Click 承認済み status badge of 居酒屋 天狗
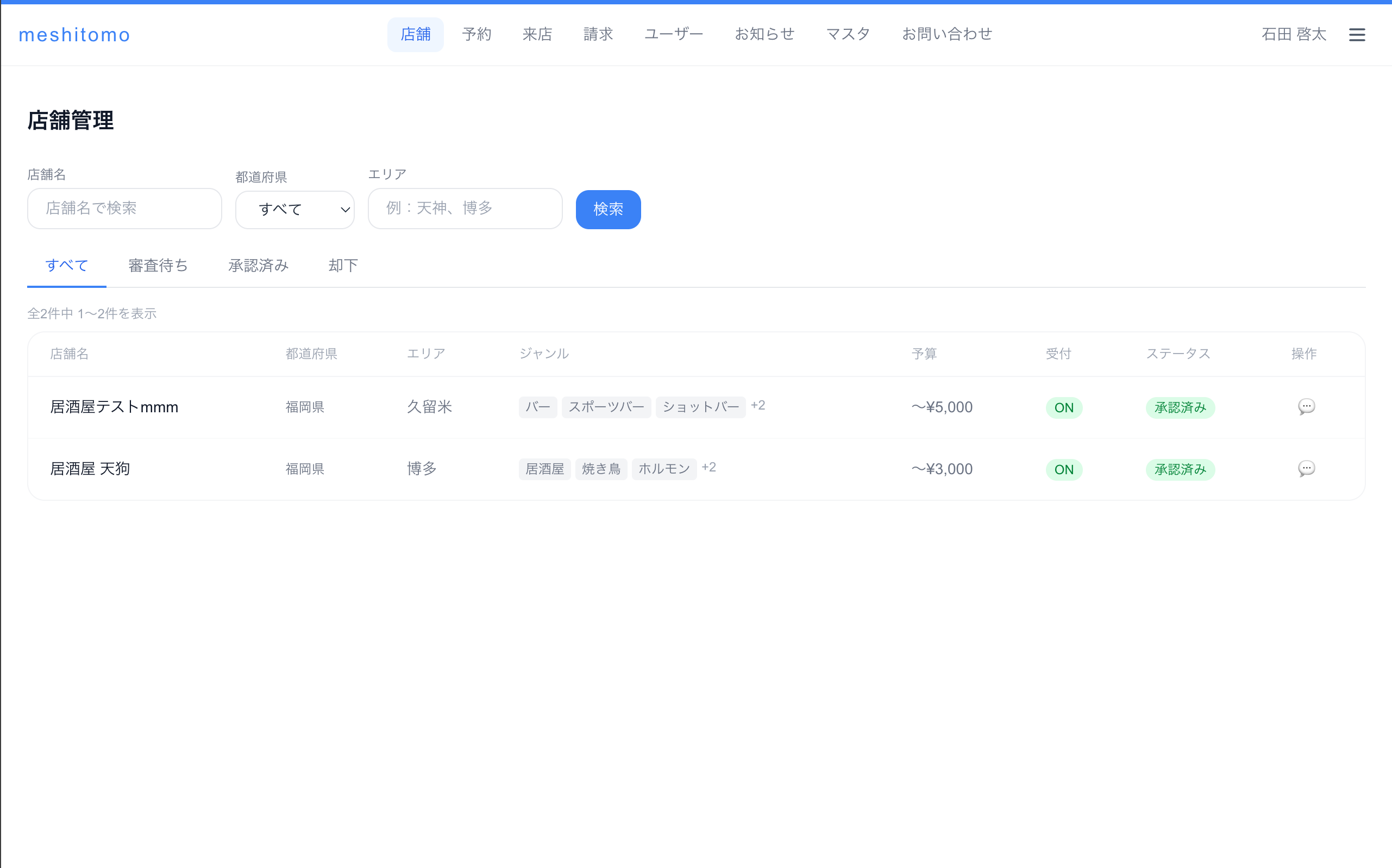Screen dimensions: 1392x868 (x=1180, y=470)
